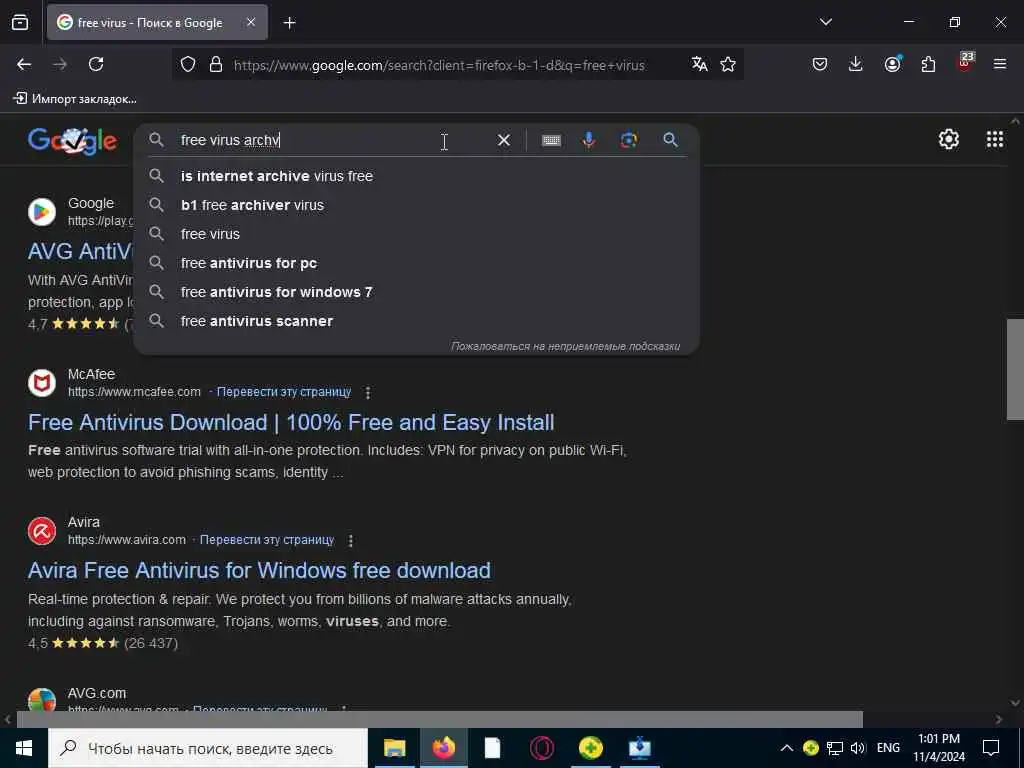Image resolution: width=1024 pixels, height=768 pixels.
Task: Submit search with magnifier button
Action: 670,140
